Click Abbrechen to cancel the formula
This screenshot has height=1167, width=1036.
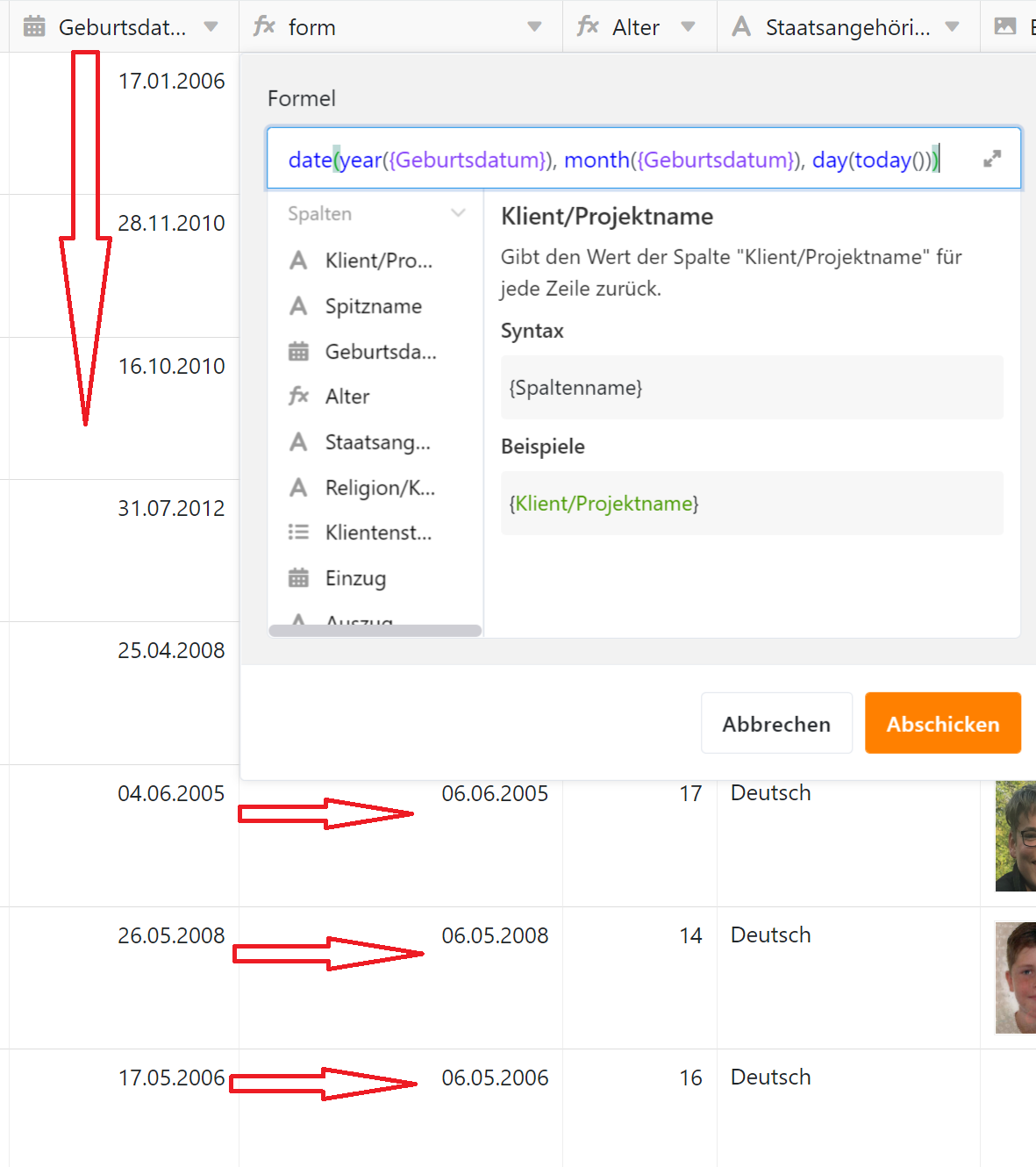click(x=776, y=724)
